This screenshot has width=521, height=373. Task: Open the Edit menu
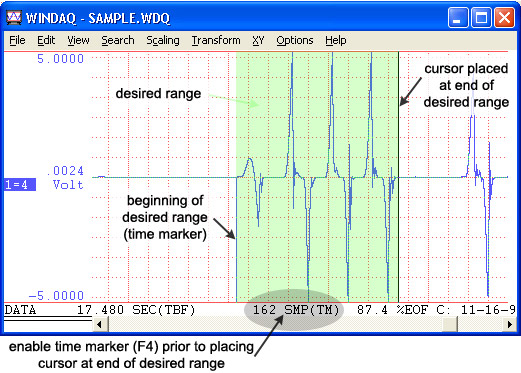[46, 40]
